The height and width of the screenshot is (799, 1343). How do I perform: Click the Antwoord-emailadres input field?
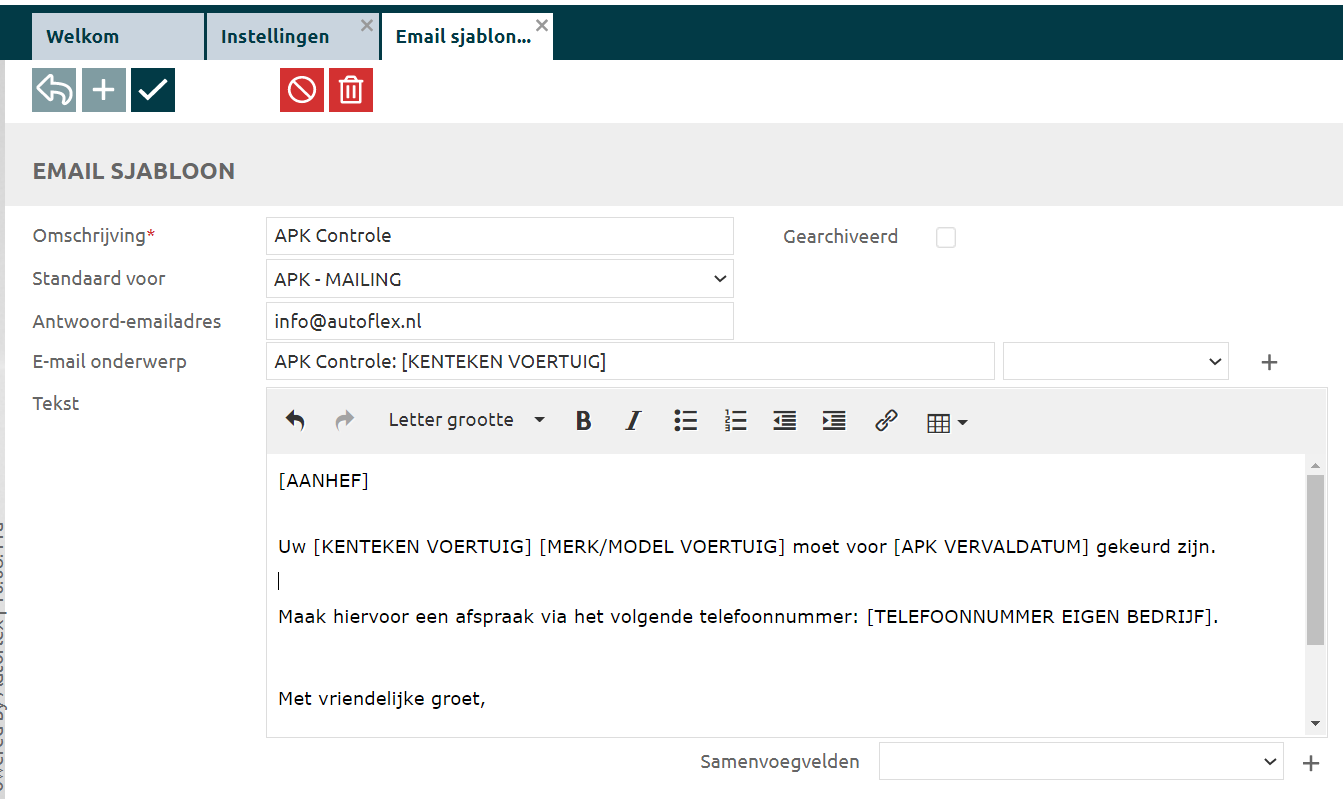tap(500, 322)
